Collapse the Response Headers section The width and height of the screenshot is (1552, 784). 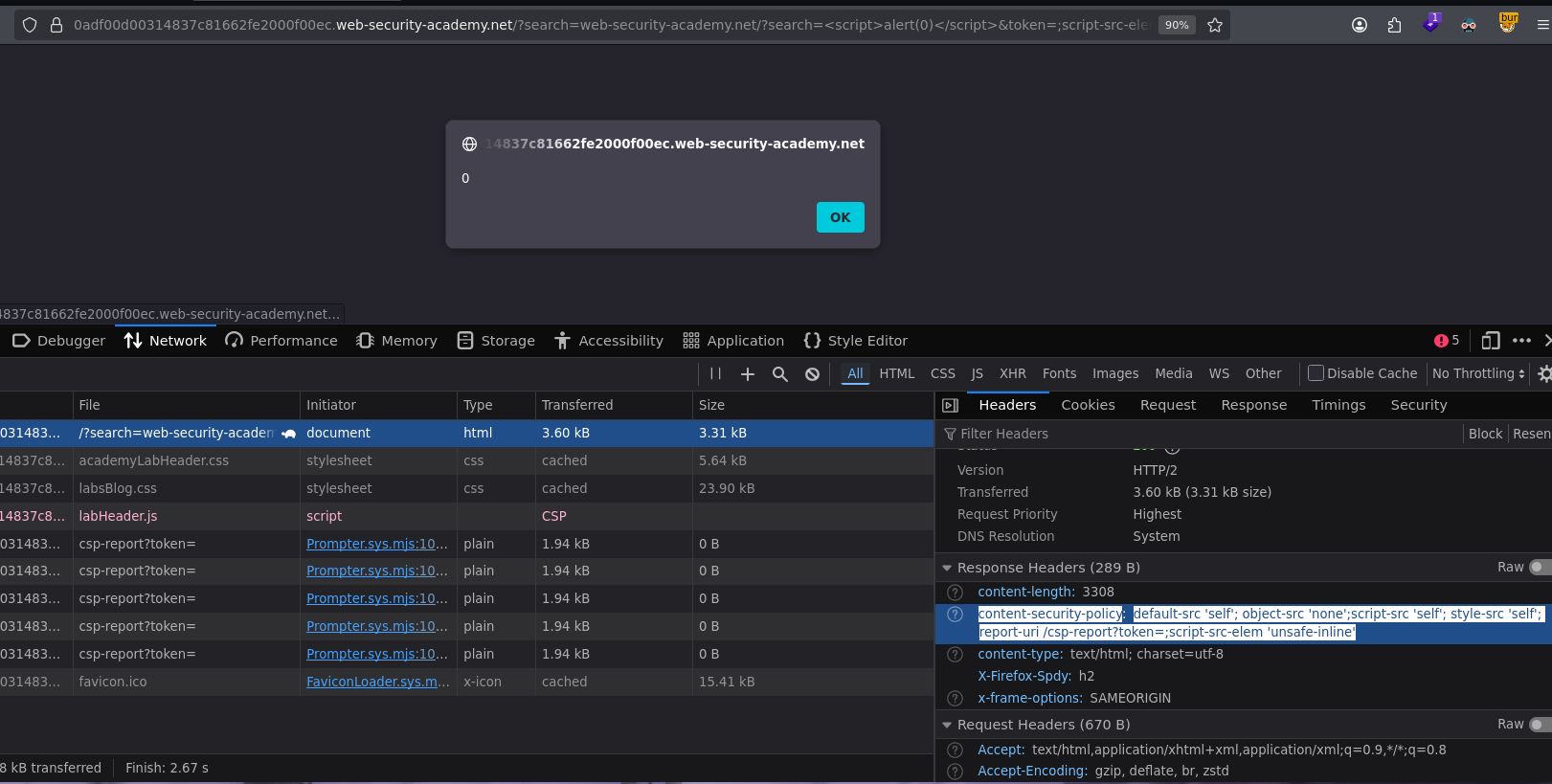pos(947,568)
